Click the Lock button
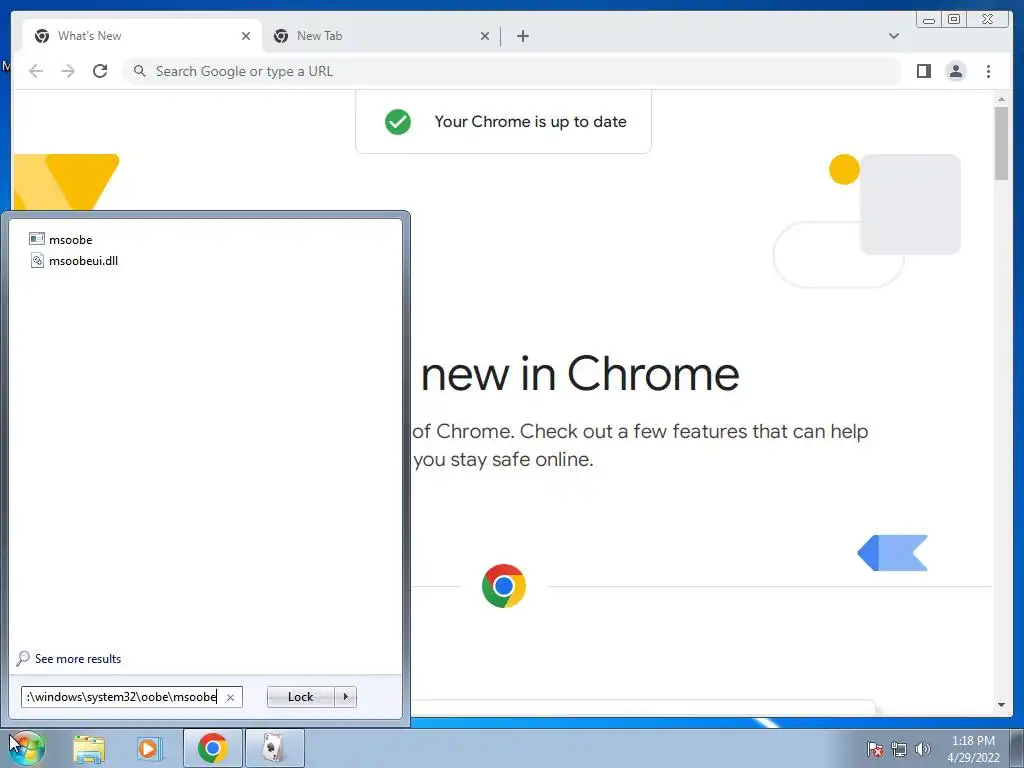Screen dimensions: 1024x768 (x=300, y=697)
